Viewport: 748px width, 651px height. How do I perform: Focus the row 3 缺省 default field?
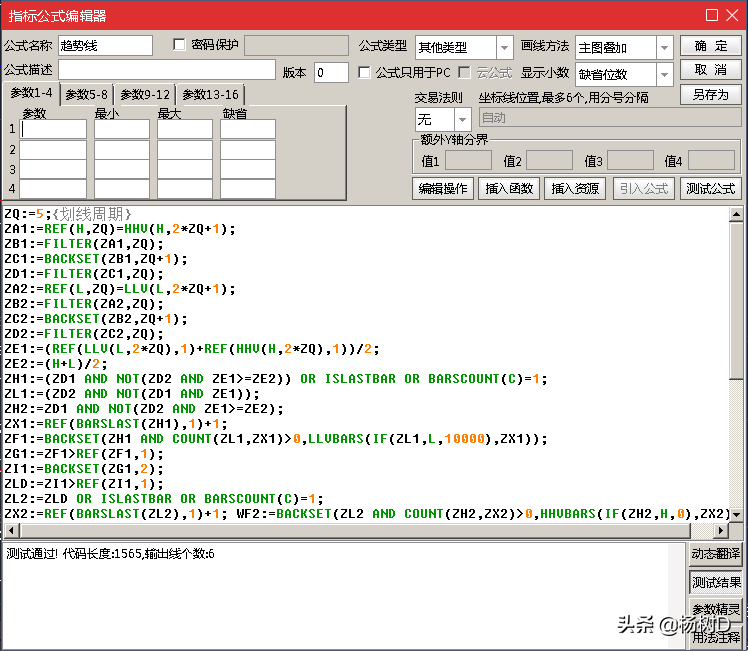pyautogui.click(x=248, y=169)
